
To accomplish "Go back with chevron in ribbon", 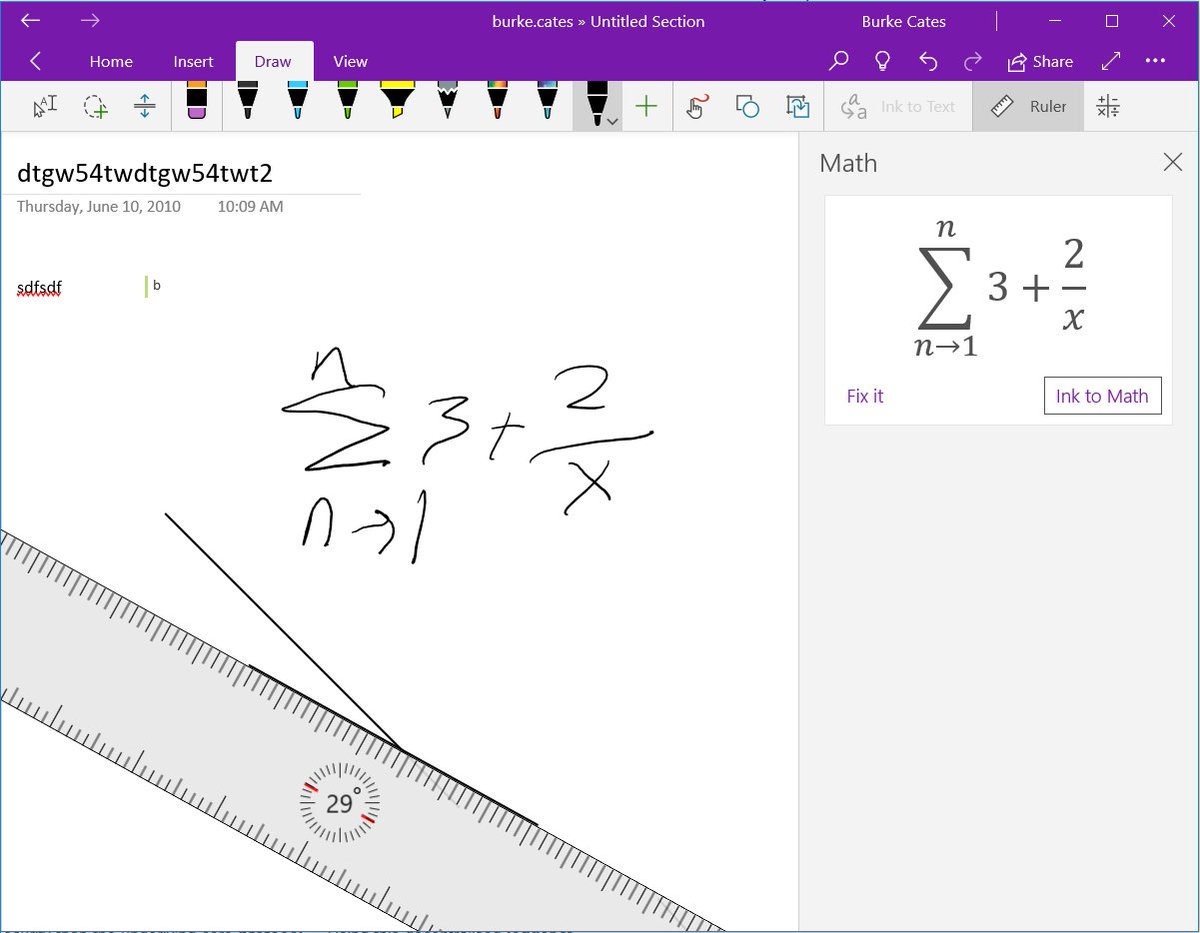I will click(x=36, y=61).
